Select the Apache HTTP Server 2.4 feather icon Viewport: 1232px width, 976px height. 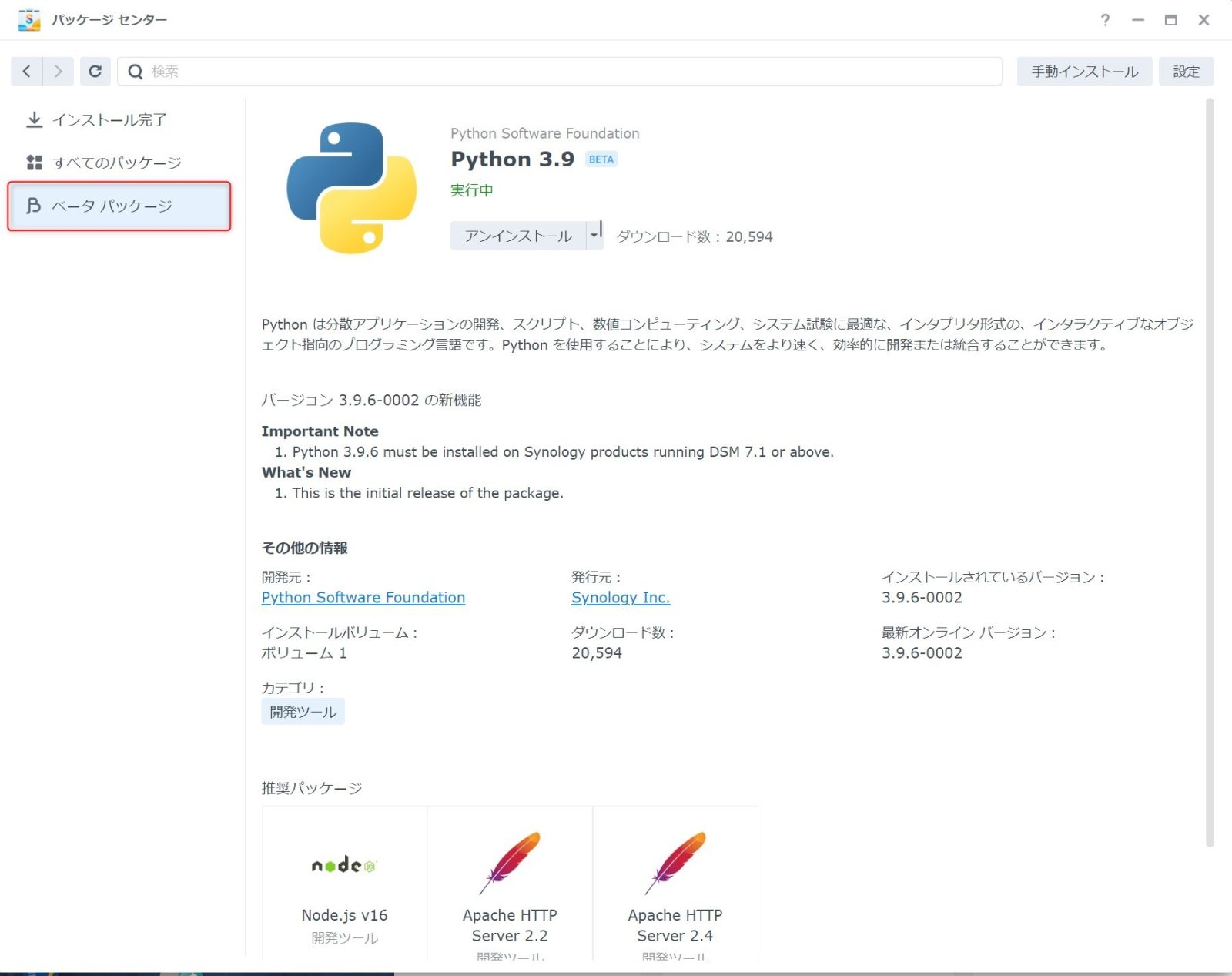pos(675,863)
